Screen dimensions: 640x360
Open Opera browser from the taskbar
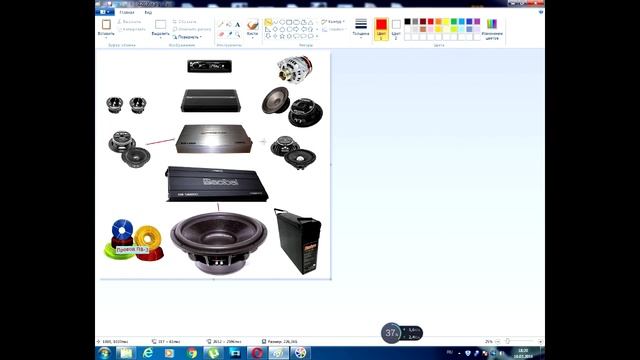(257, 353)
